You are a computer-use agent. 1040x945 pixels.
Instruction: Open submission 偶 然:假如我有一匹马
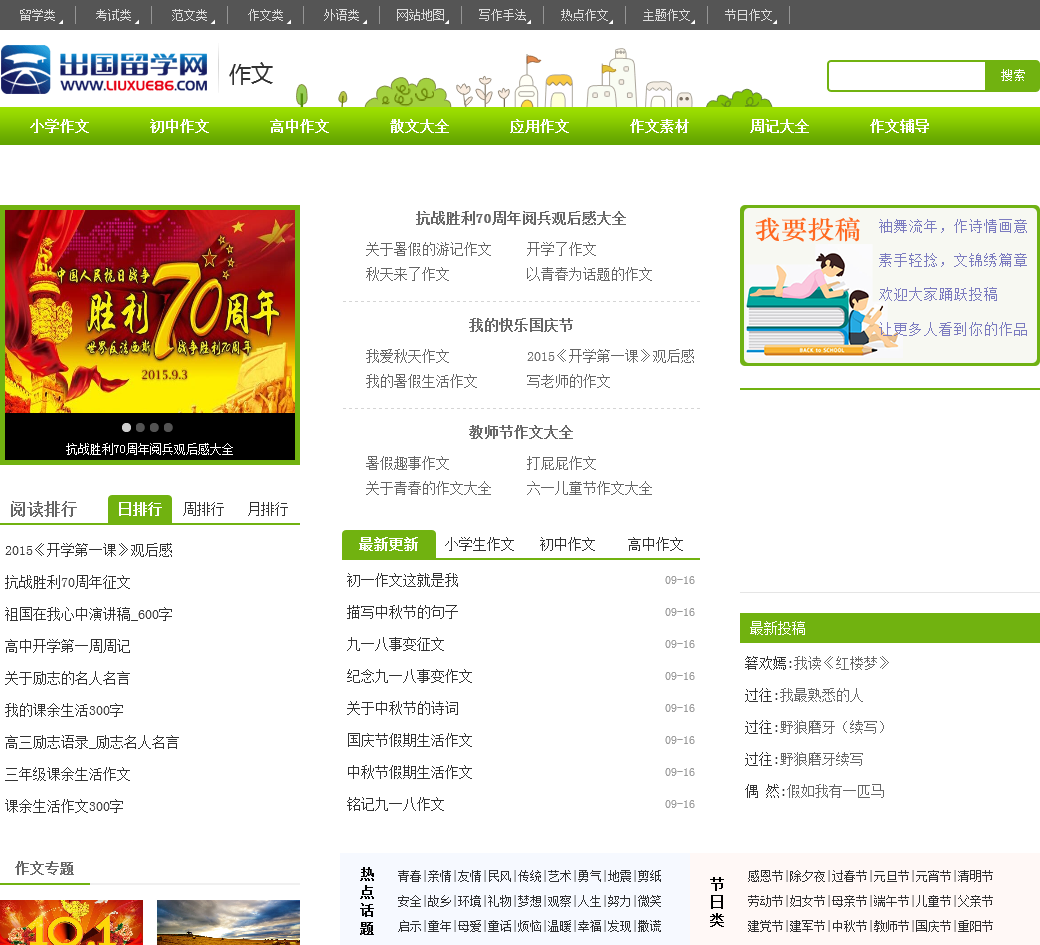814,791
